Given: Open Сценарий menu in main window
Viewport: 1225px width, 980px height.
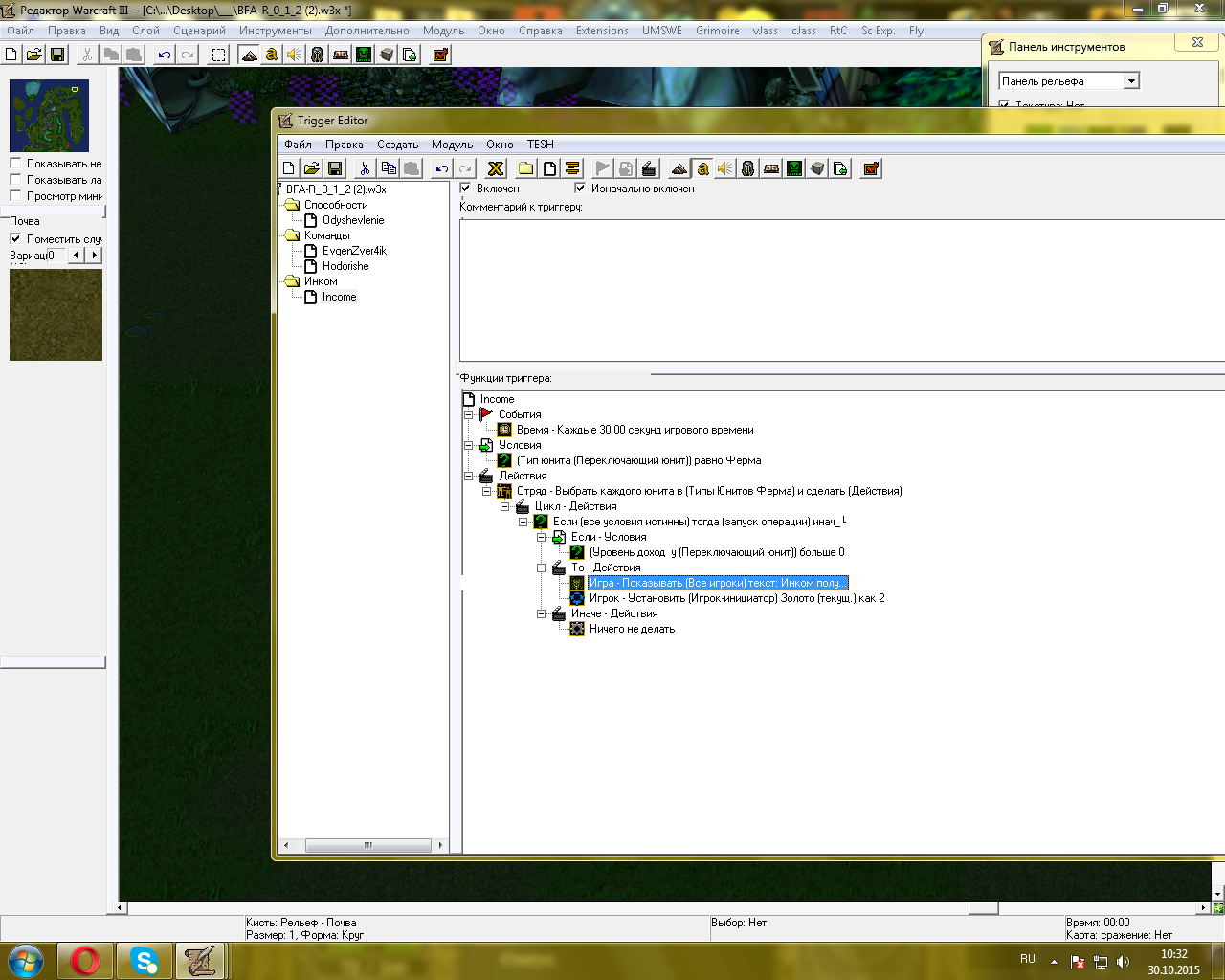Looking at the screenshot, I should point(199,31).
